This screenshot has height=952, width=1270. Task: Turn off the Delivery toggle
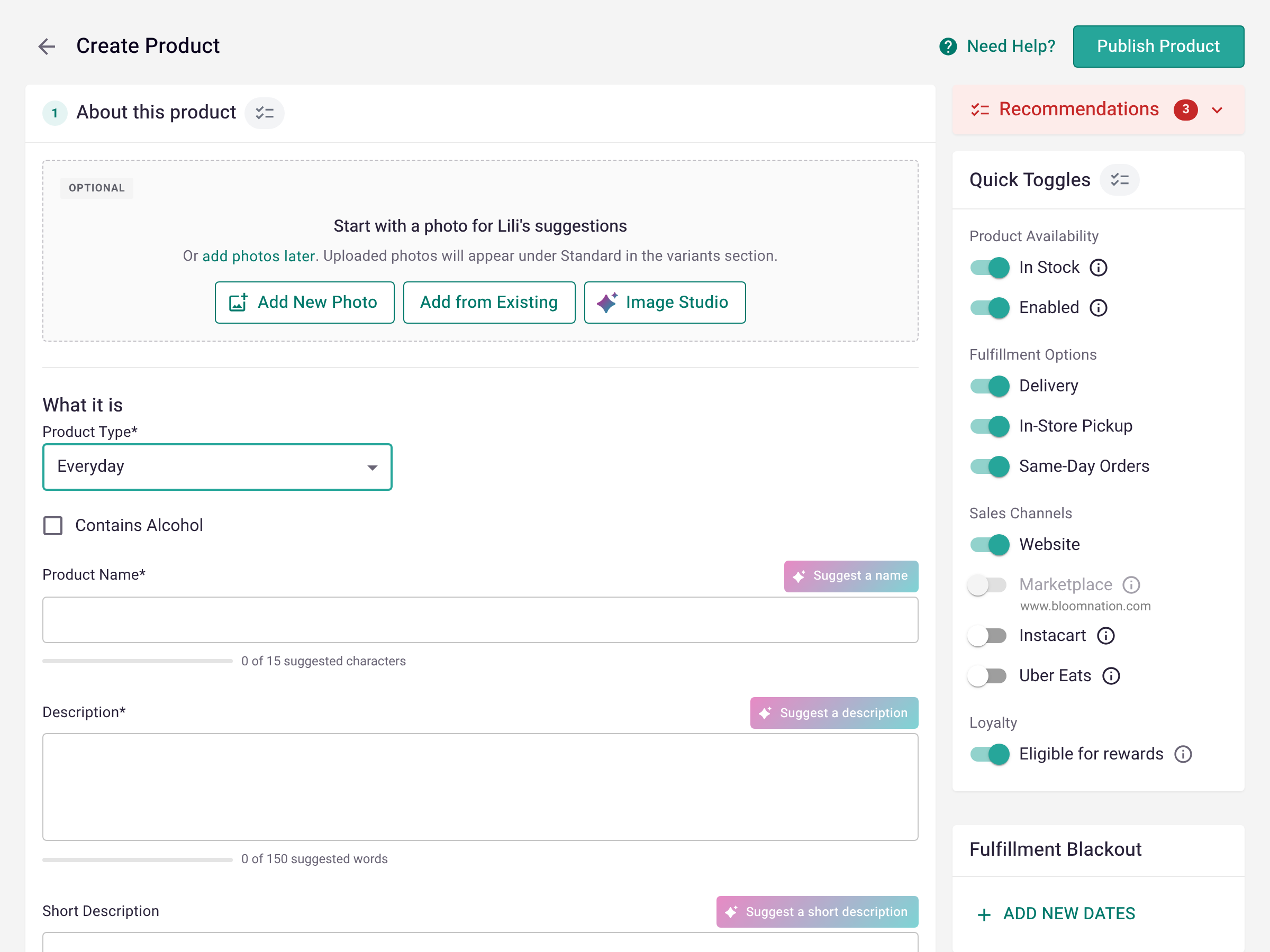click(990, 386)
